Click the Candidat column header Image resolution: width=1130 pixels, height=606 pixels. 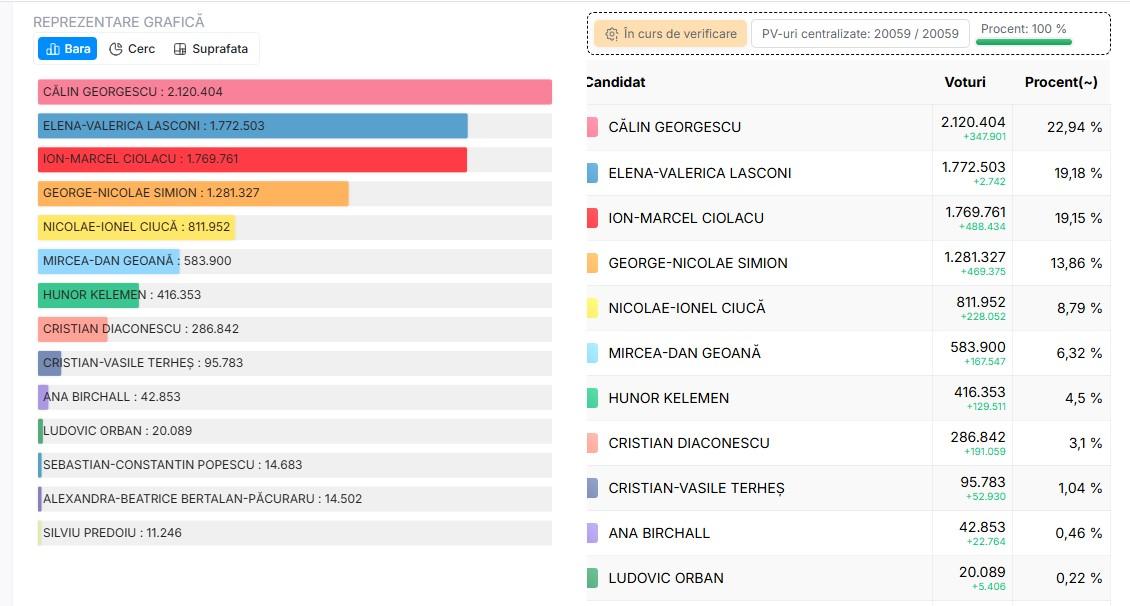click(x=616, y=82)
